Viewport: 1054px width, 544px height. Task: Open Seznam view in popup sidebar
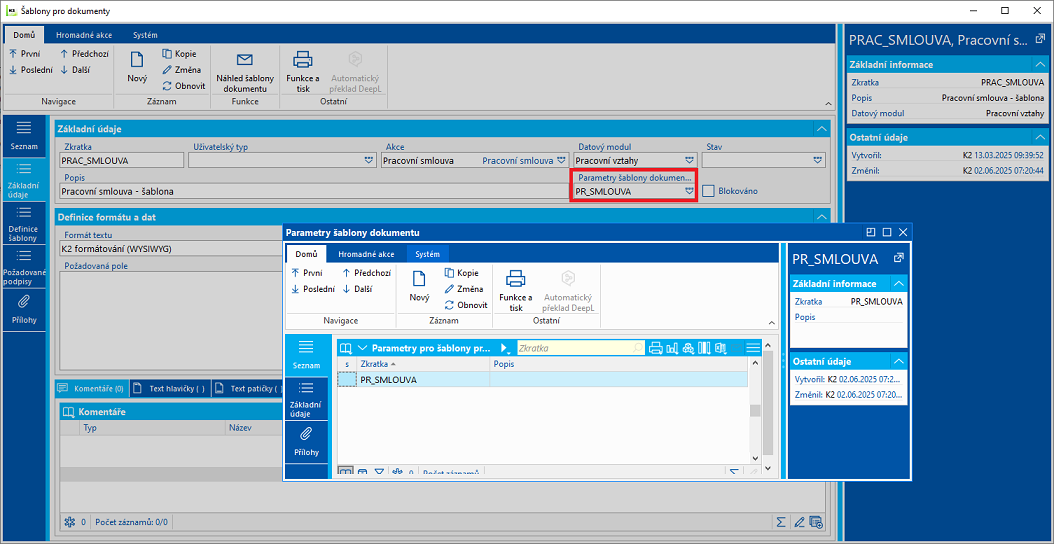[306, 354]
